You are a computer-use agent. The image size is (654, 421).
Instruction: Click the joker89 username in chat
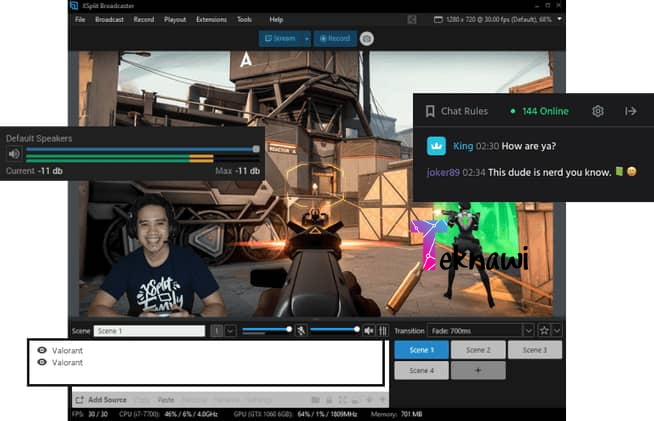tap(443, 172)
